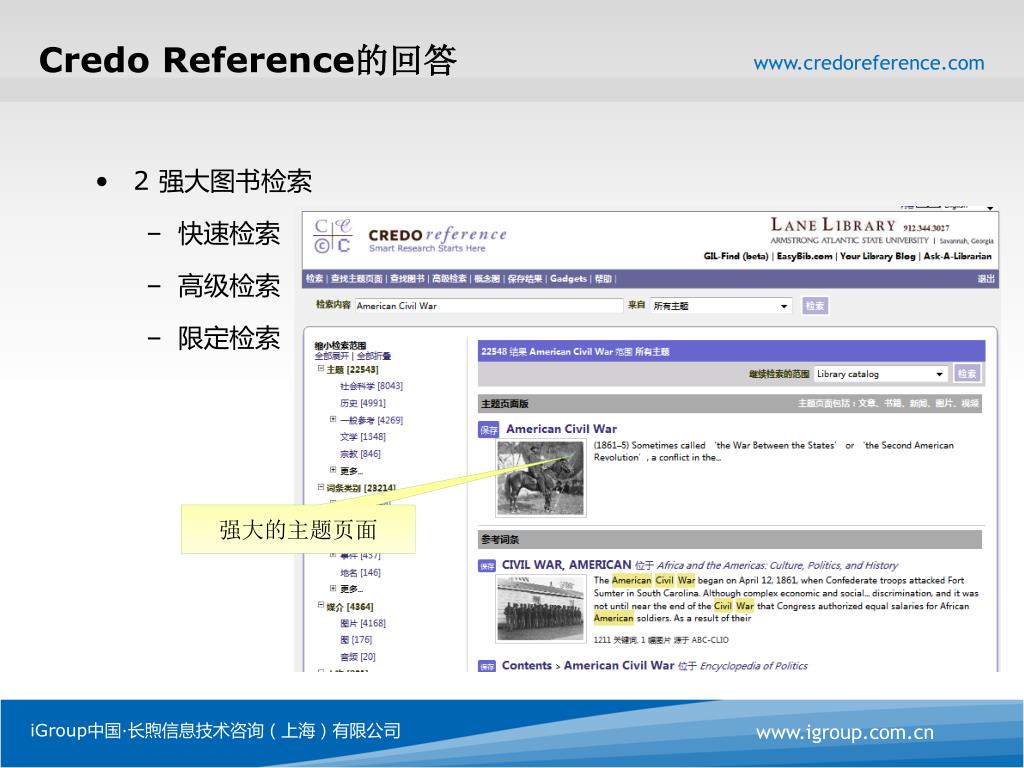Screen dimensions: 1024x768
Task: Save the Contents > American Civil War entry
Action: (487, 666)
